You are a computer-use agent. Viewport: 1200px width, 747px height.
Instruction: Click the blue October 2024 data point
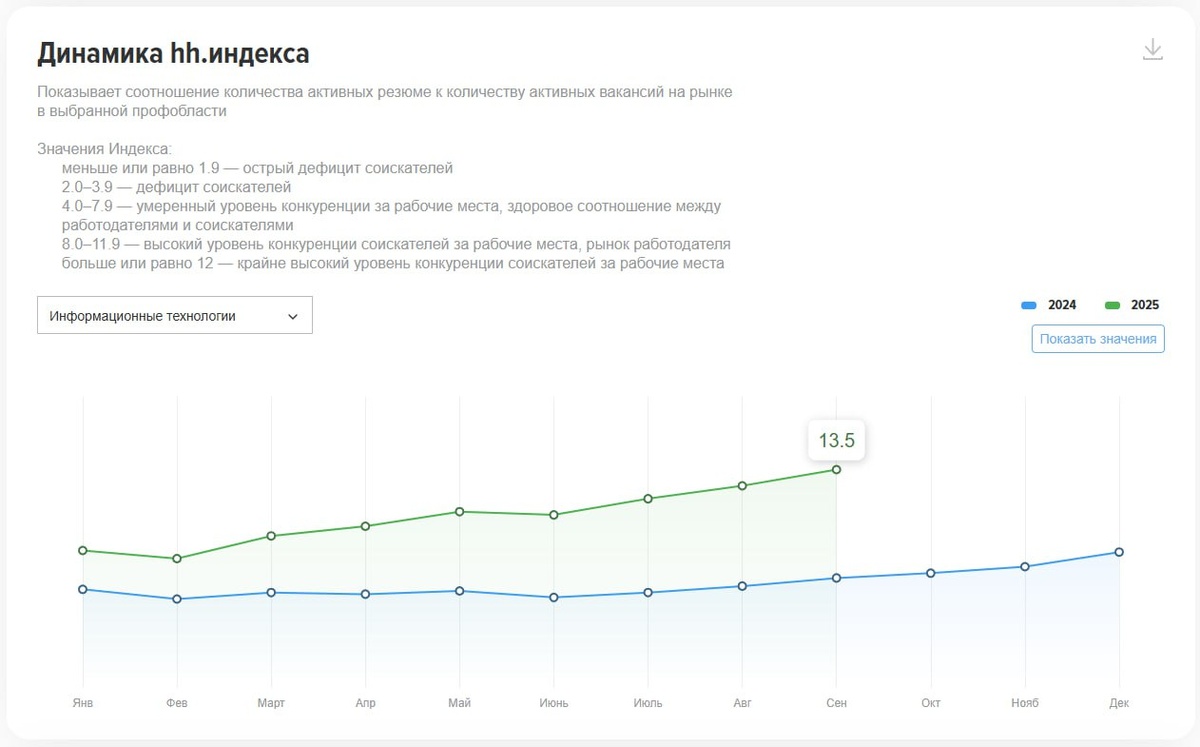931,573
